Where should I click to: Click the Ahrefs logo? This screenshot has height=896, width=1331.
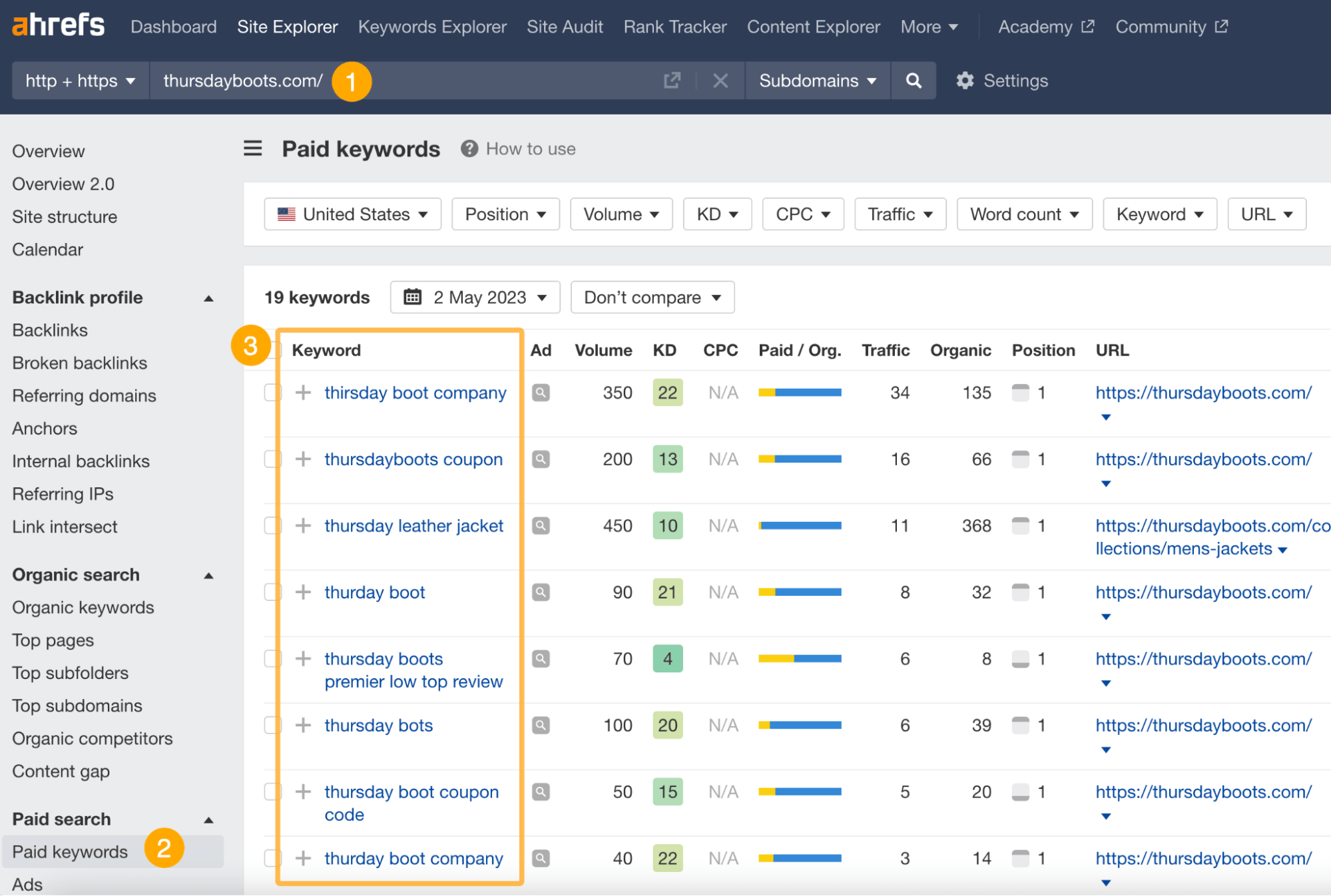pyautogui.click(x=58, y=25)
